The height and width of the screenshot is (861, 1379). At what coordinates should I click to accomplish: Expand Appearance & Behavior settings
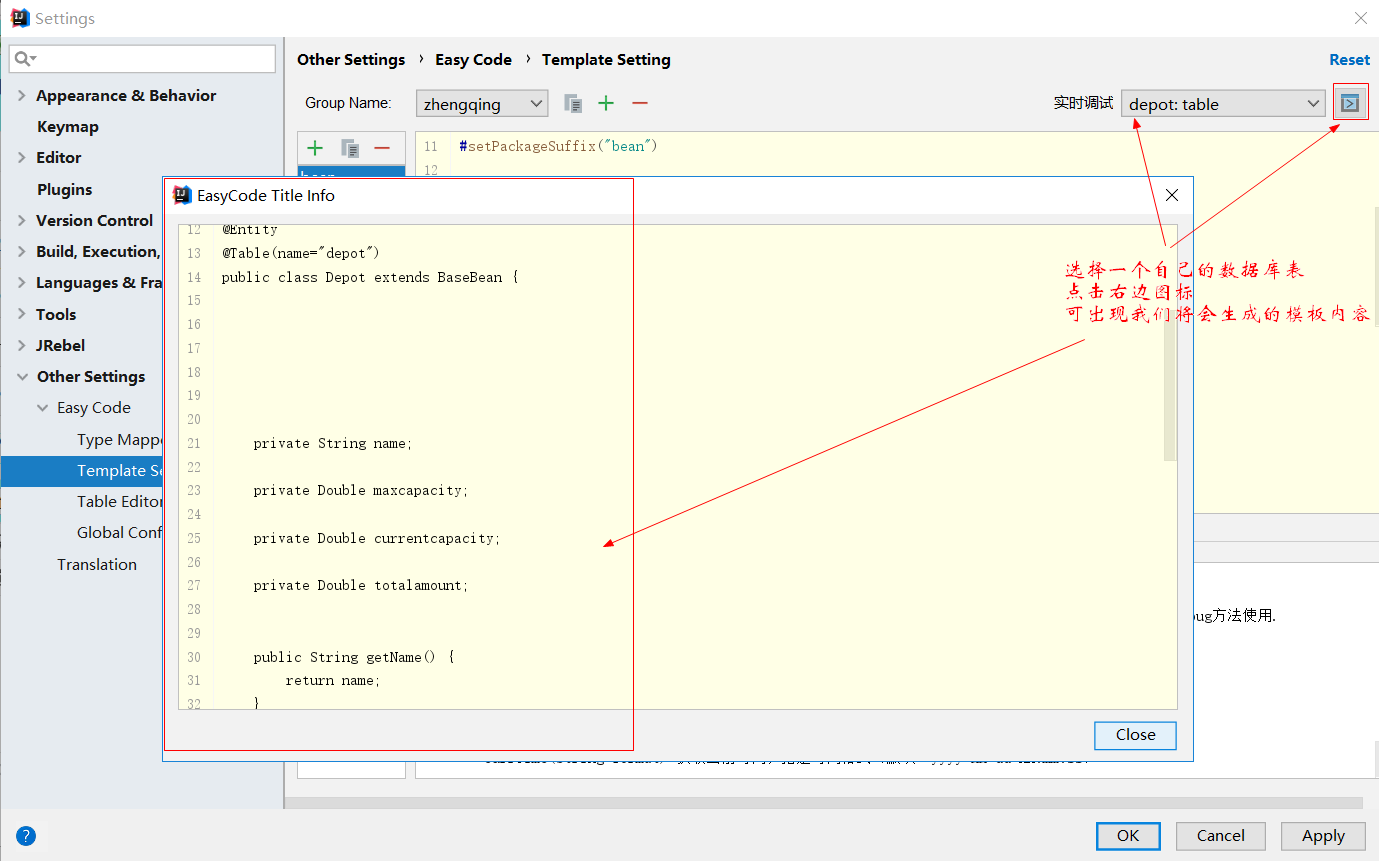pyautogui.click(x=22, y=96)
